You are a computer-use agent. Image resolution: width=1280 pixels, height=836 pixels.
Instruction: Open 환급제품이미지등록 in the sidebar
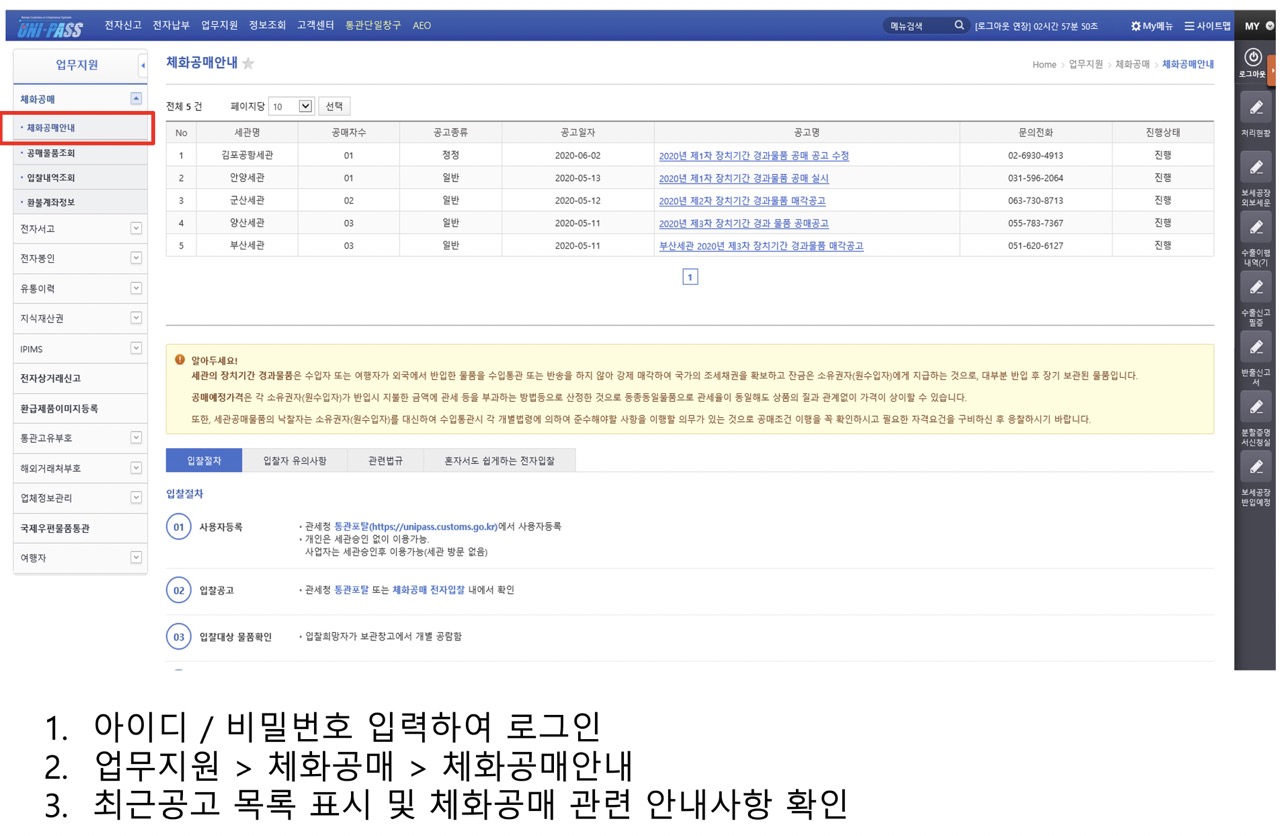pos(59,409)
